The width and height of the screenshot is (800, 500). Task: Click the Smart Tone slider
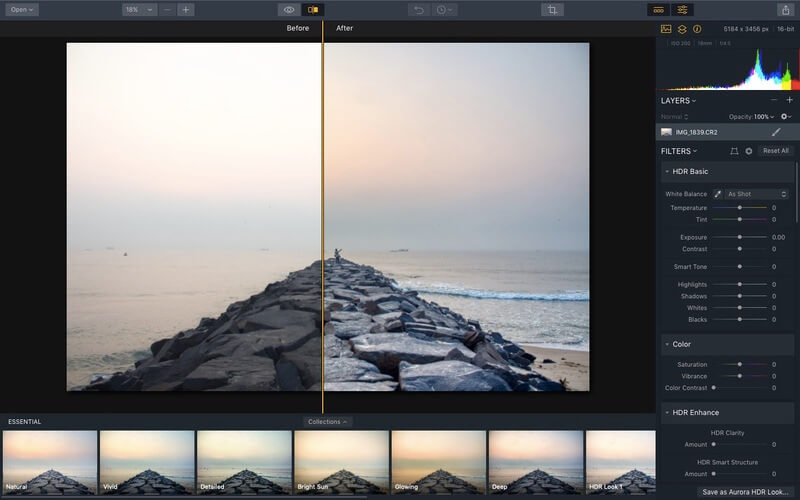[739, 267]
